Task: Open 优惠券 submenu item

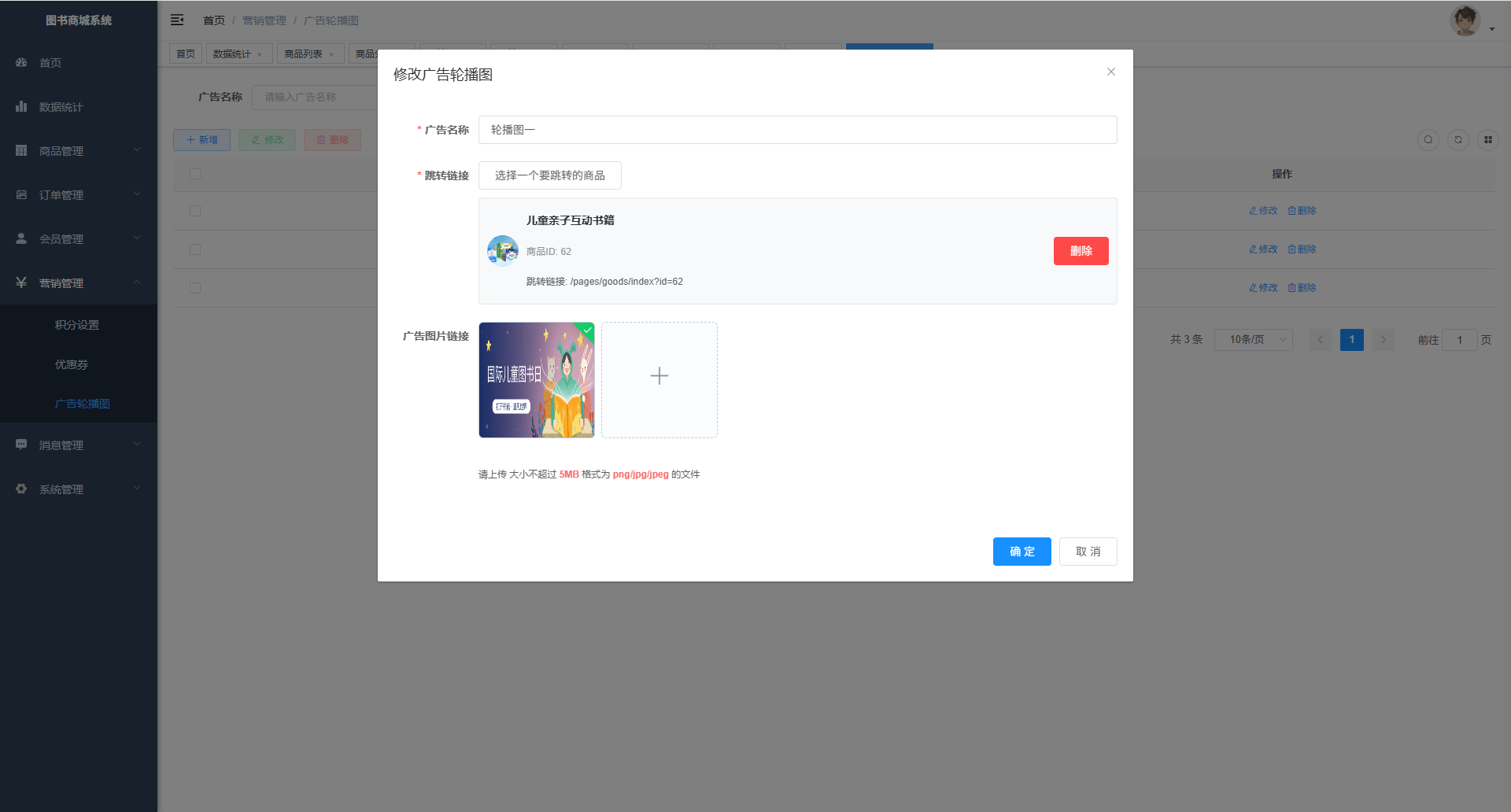Action: click(x=72, y=364)
